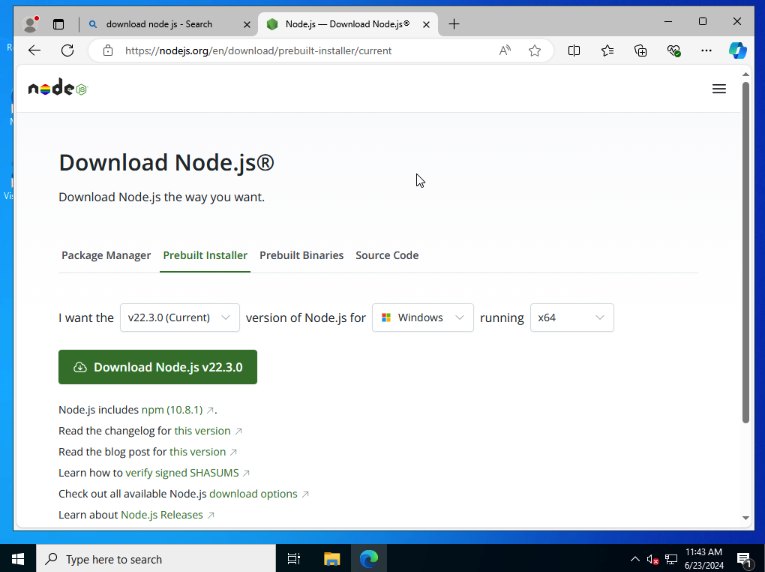The height and width of the screenshot is (572, 765).
Task: Click Download Node.js v22.3.0 button
Action: click(158, 367)
